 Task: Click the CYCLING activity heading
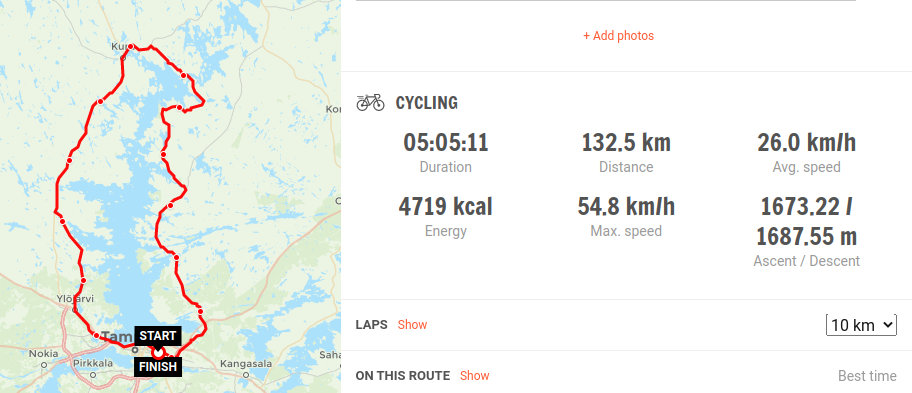[426, 103]
